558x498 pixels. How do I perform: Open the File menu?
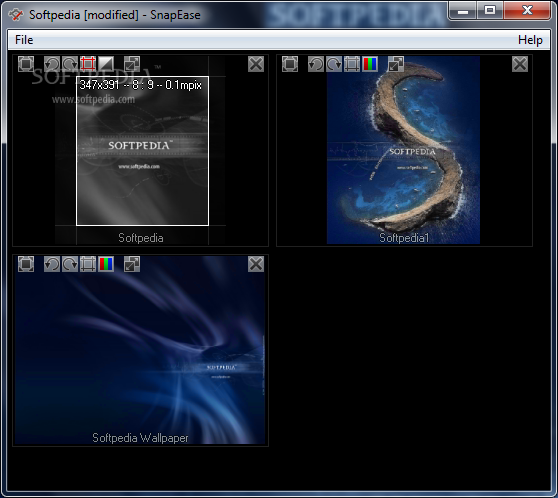pyautogui.click(x=24, y=40)
